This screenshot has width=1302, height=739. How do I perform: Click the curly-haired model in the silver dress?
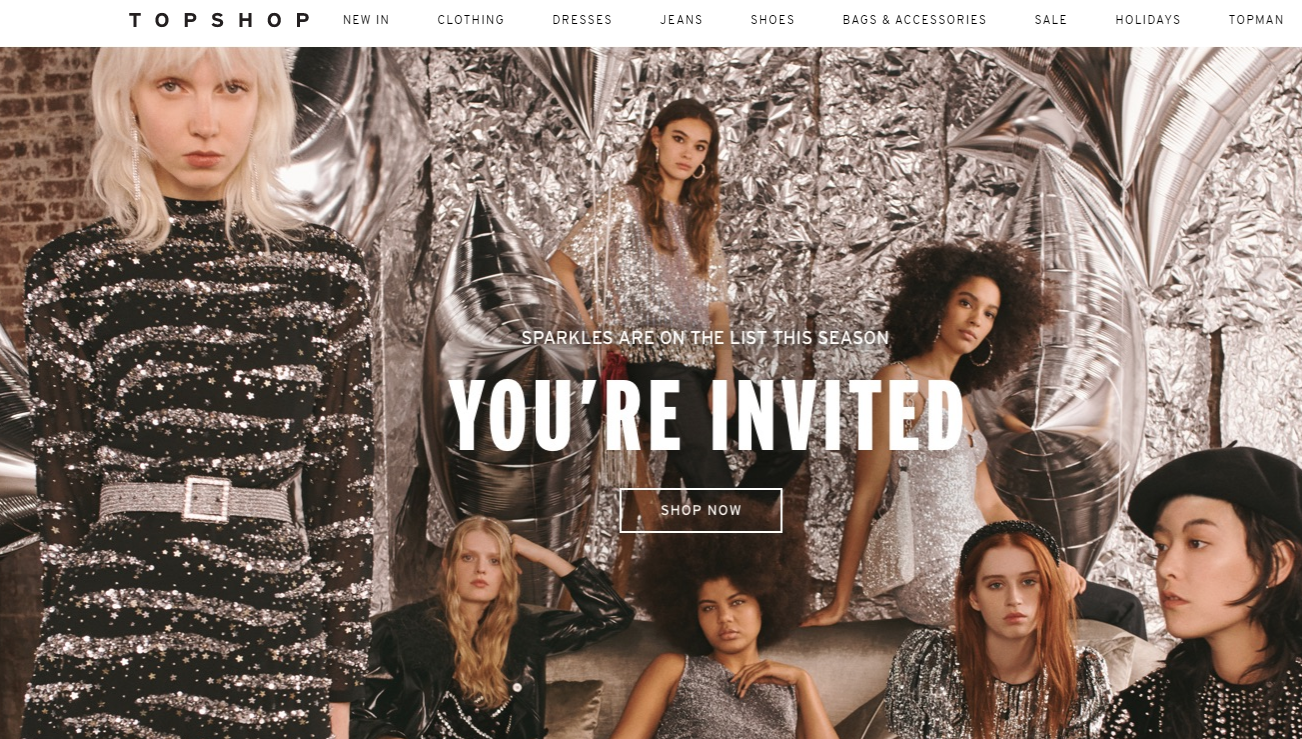(x=940, y=430)
